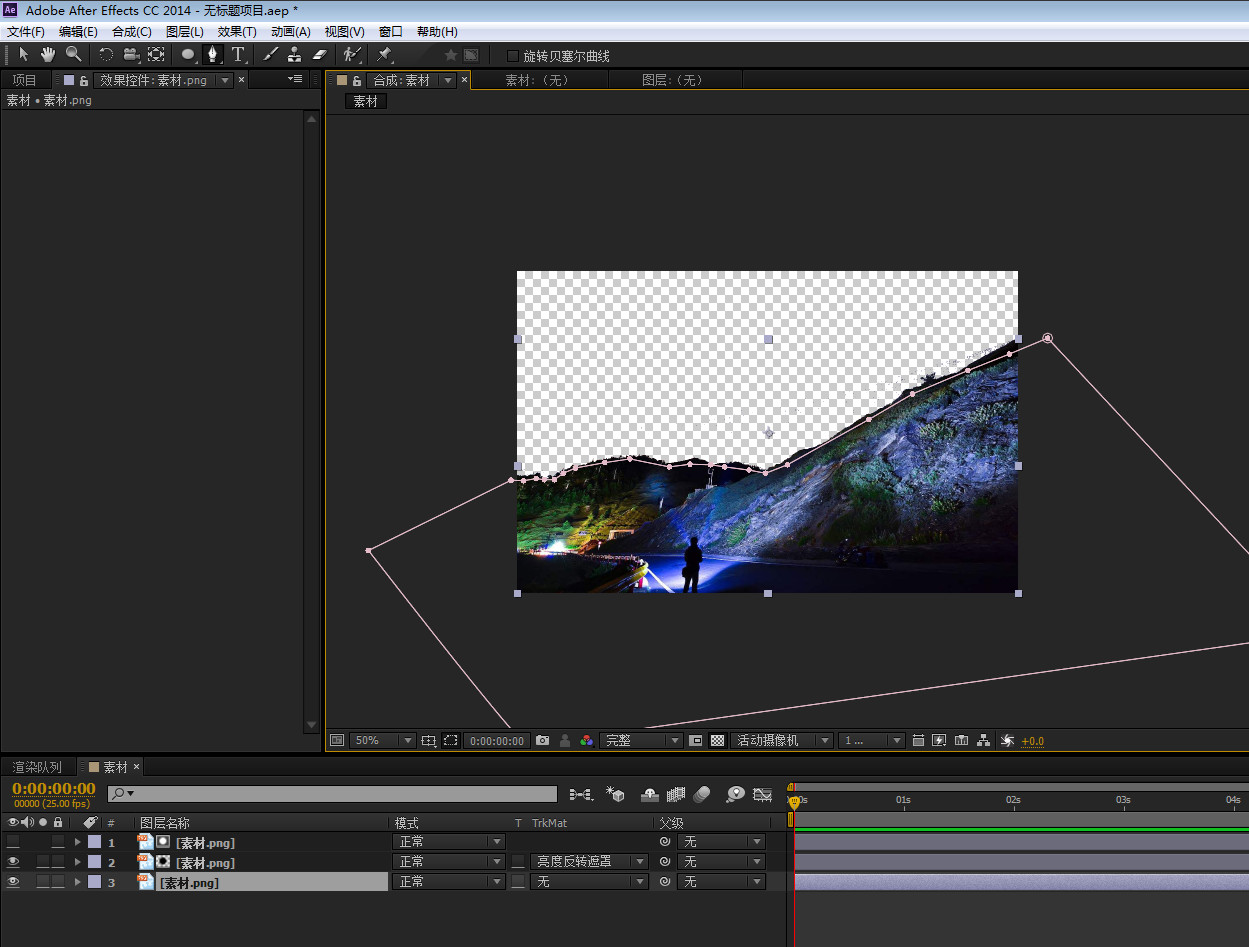Enable the RotoBezier checkbox
The image size is (1249, 947).
513,56
